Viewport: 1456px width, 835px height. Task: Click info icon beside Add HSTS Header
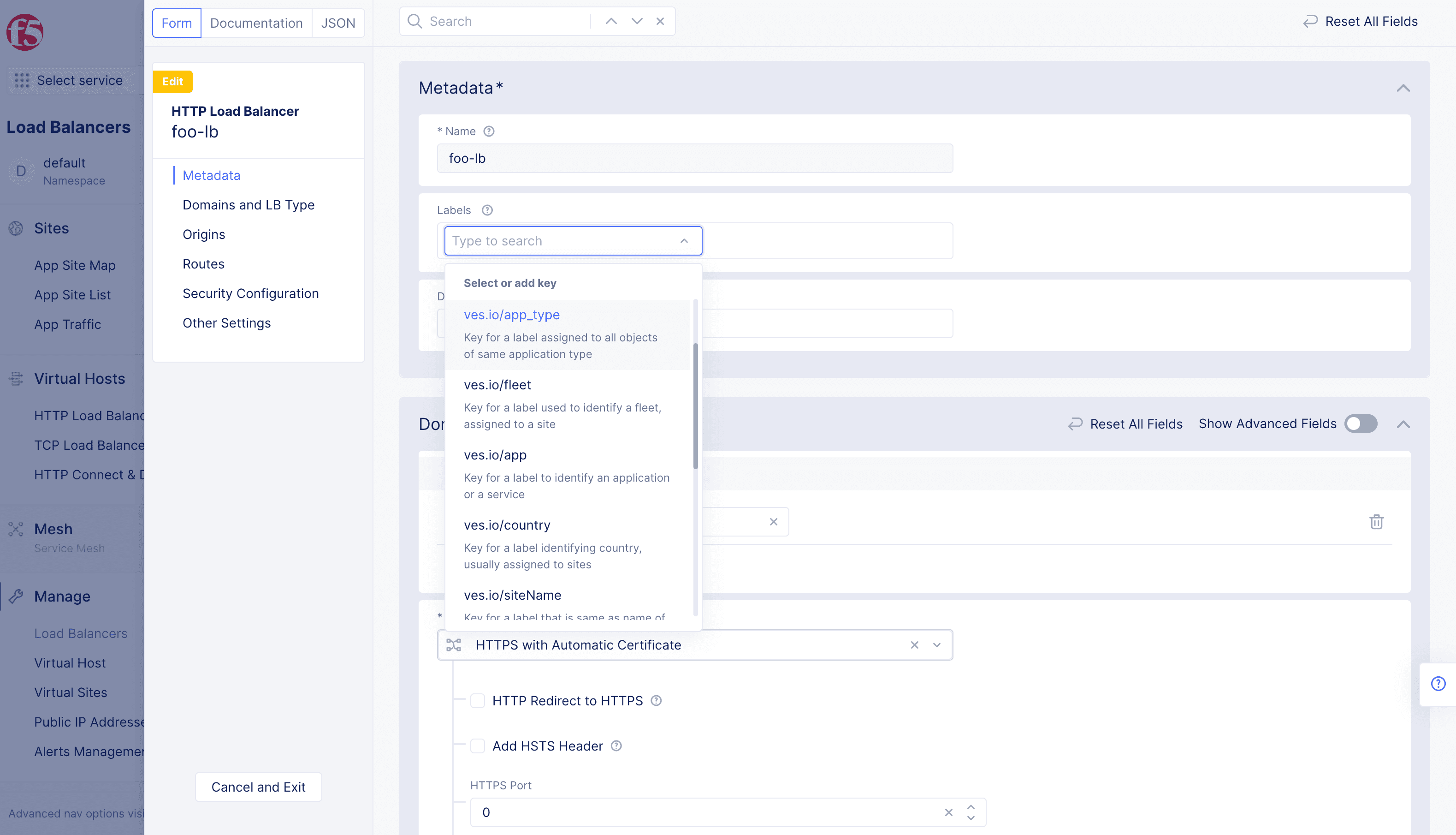coord(616,746)
